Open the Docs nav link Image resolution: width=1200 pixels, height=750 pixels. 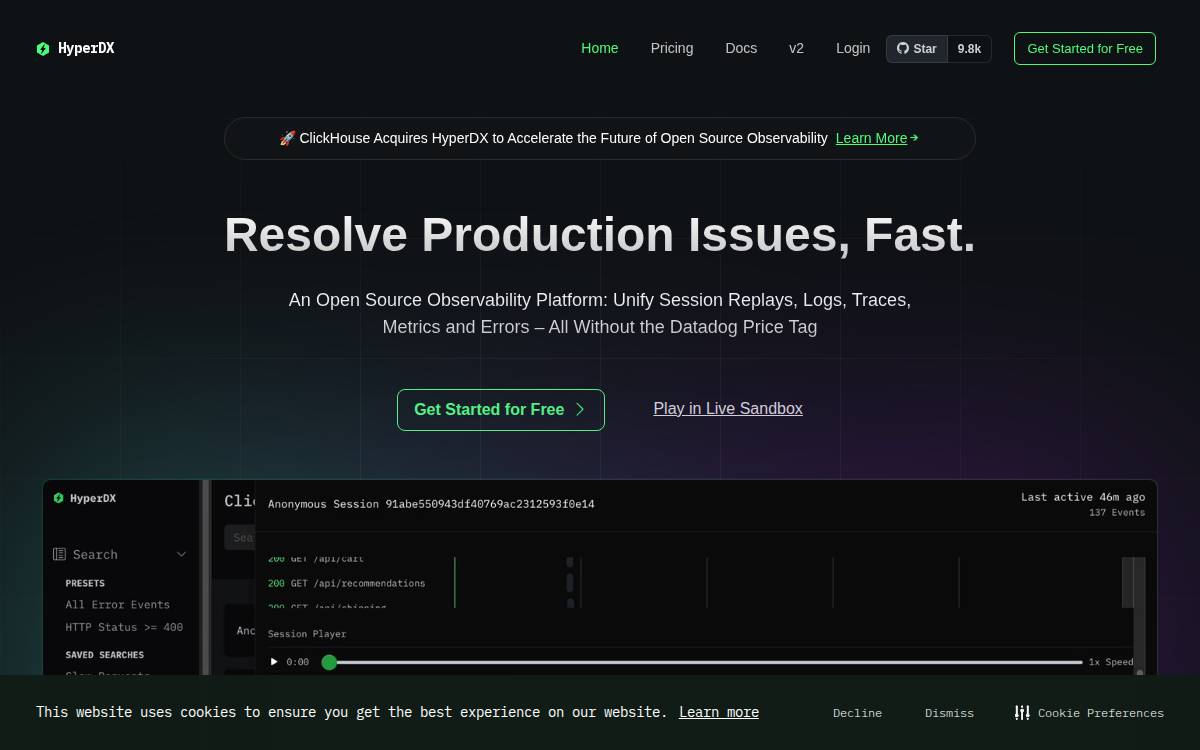pos(741,48)
